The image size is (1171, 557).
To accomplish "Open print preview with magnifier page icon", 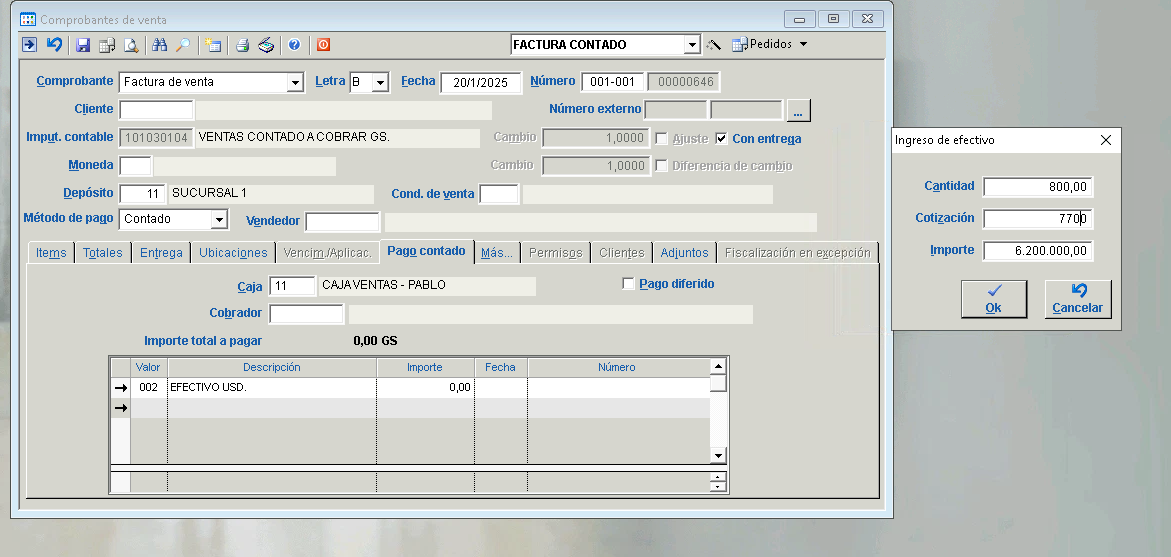I will (131, 45).
